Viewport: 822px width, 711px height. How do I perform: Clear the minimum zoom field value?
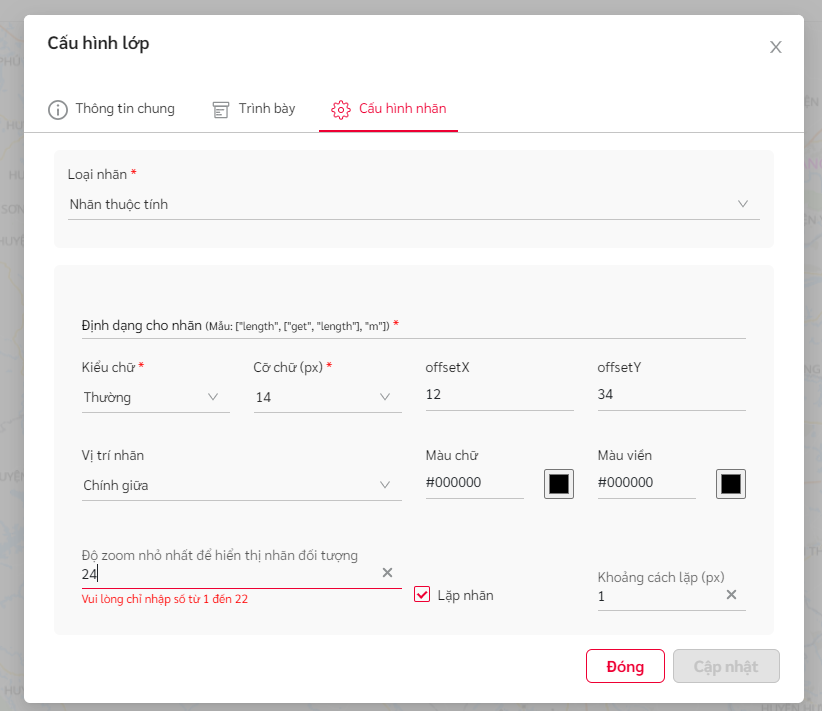point(387,573)
